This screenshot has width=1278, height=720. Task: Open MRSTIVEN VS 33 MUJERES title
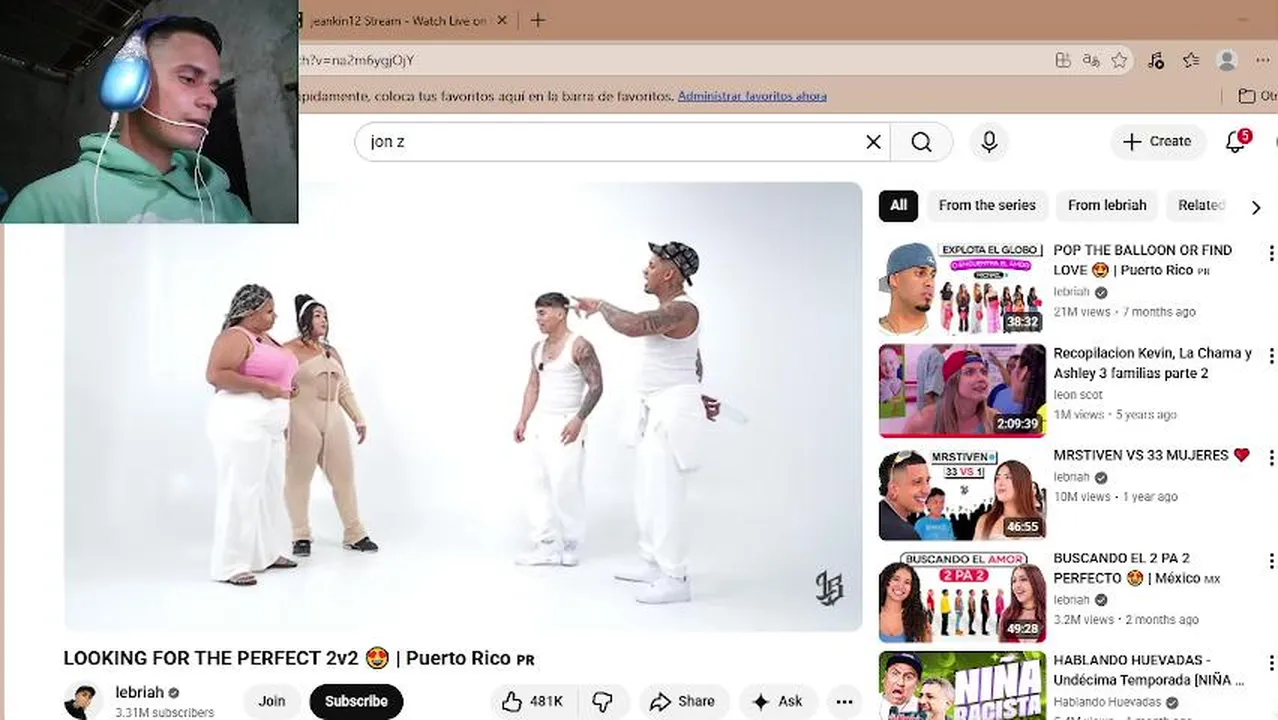[1151, 455]
